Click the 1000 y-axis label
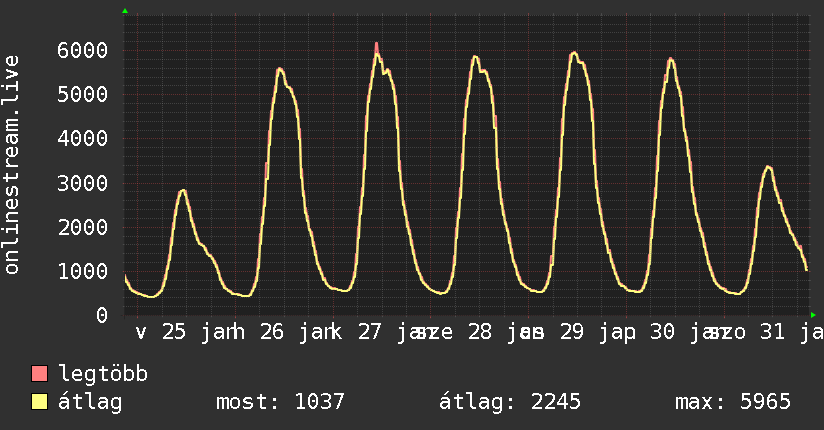Image resolution: width=824 pixels, height=430 pixels. tap(83, 271)
